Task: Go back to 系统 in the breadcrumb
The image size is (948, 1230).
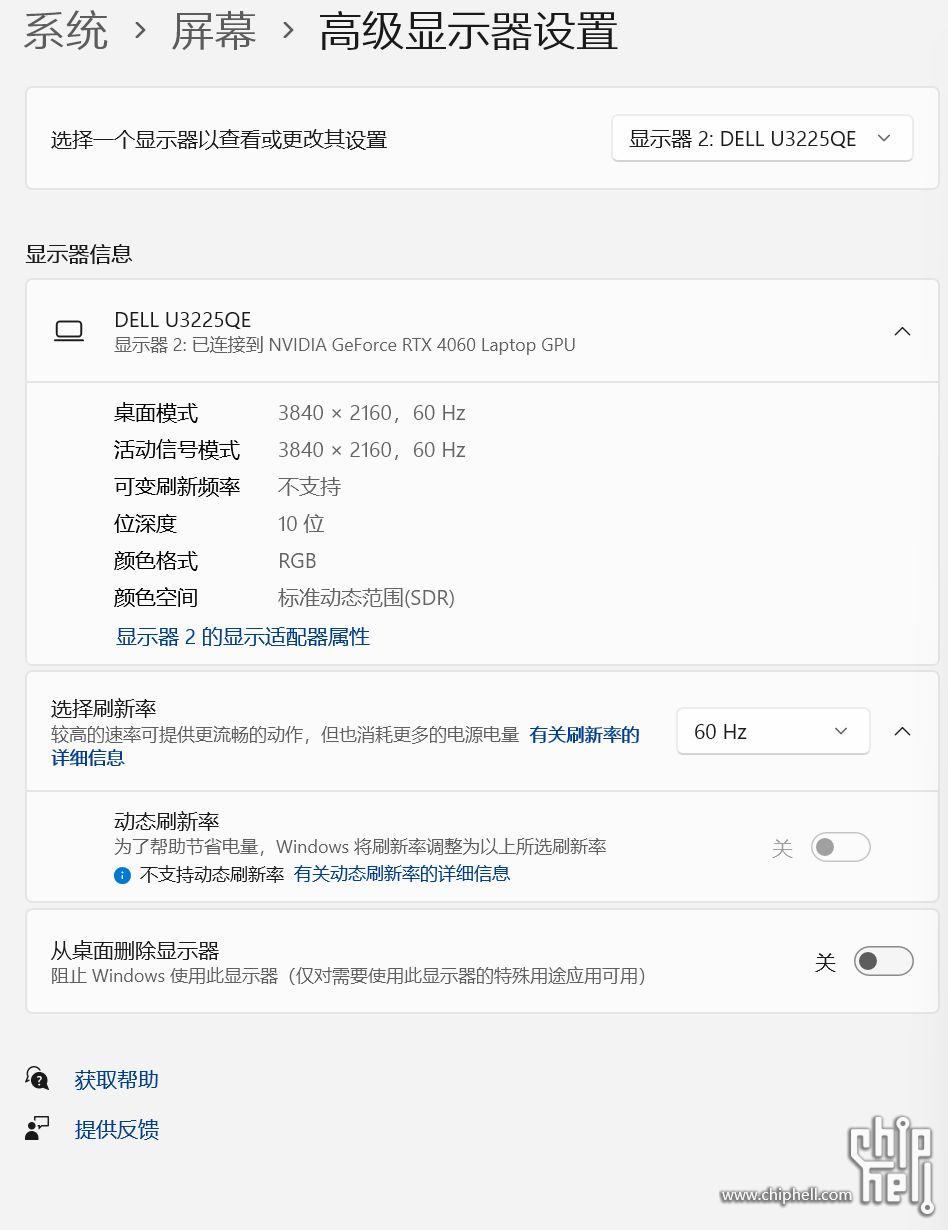Action: coord(66,31)
